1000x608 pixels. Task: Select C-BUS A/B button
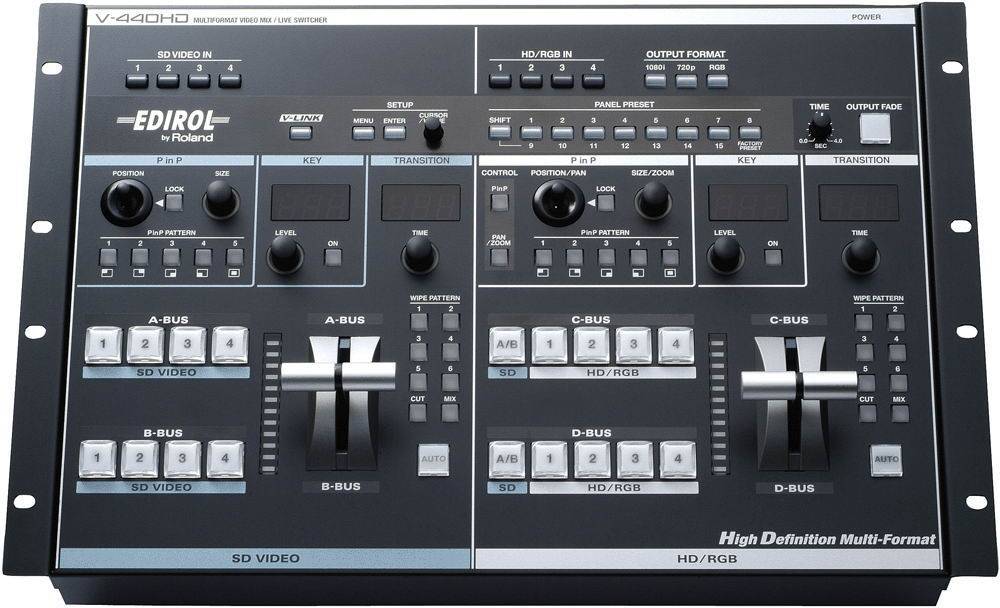click(507, 345)
